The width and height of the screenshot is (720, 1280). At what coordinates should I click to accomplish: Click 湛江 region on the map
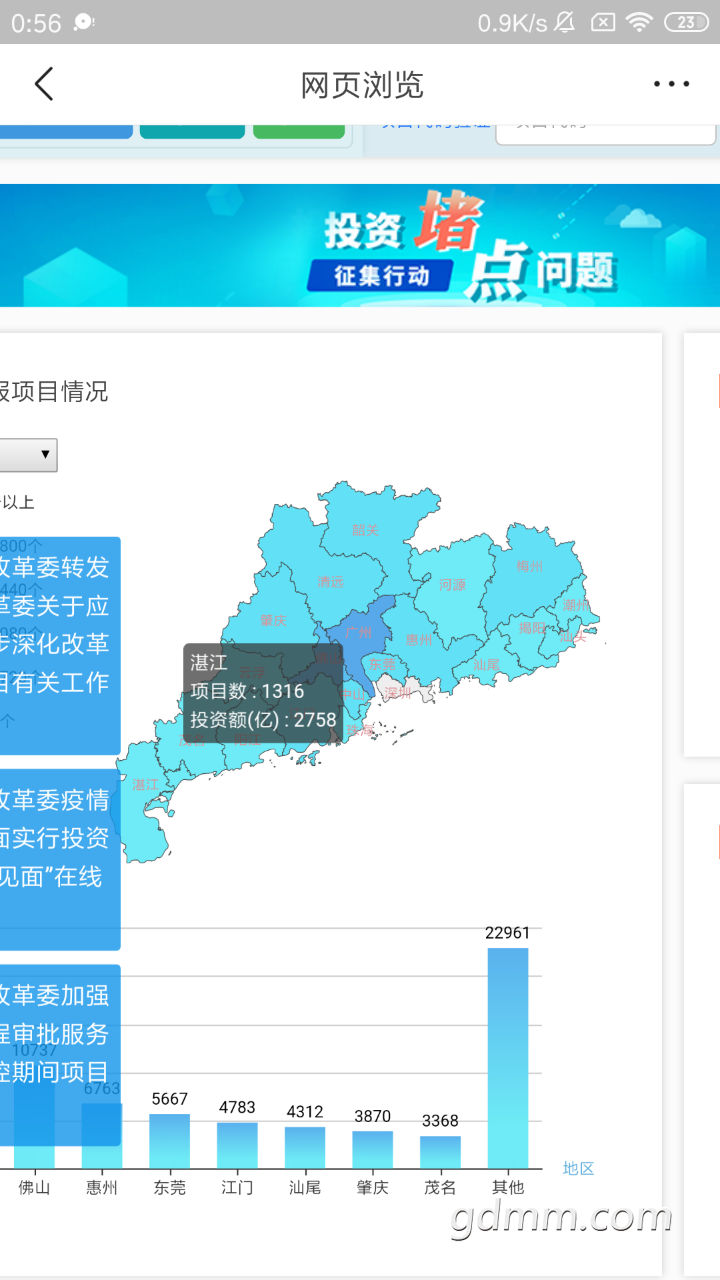coord(145,786)
